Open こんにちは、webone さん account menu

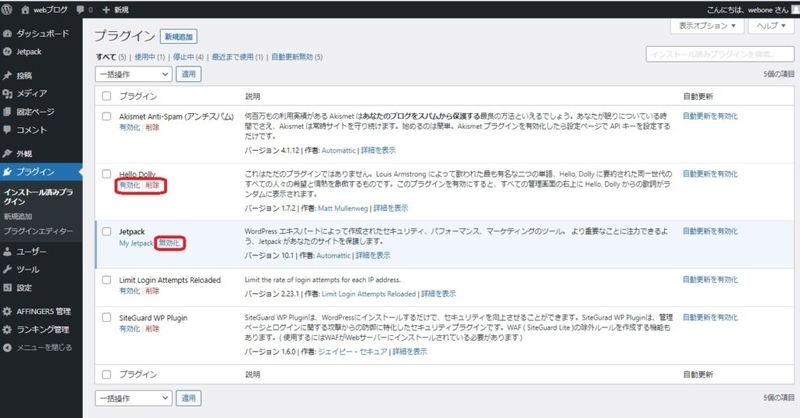click(x=751, y=10)
